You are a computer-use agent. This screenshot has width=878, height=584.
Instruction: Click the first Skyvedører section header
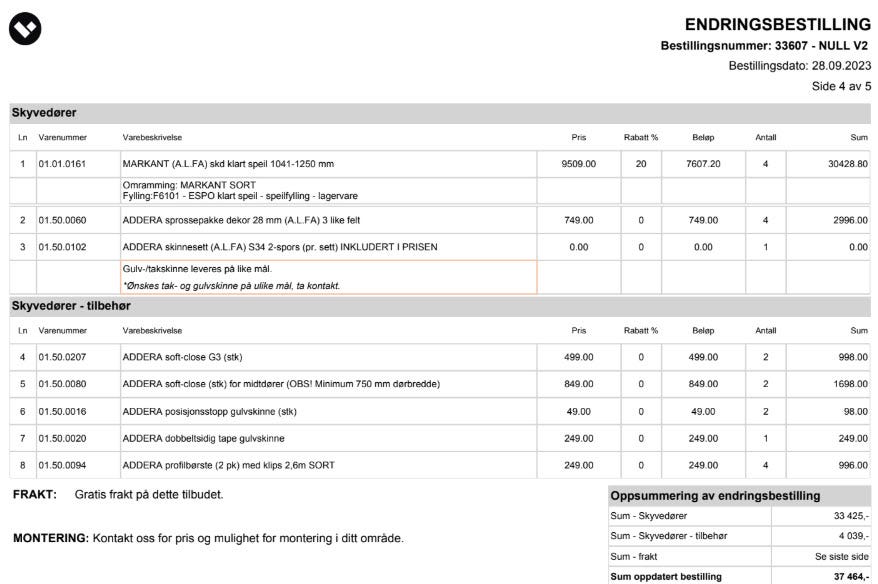440,113
